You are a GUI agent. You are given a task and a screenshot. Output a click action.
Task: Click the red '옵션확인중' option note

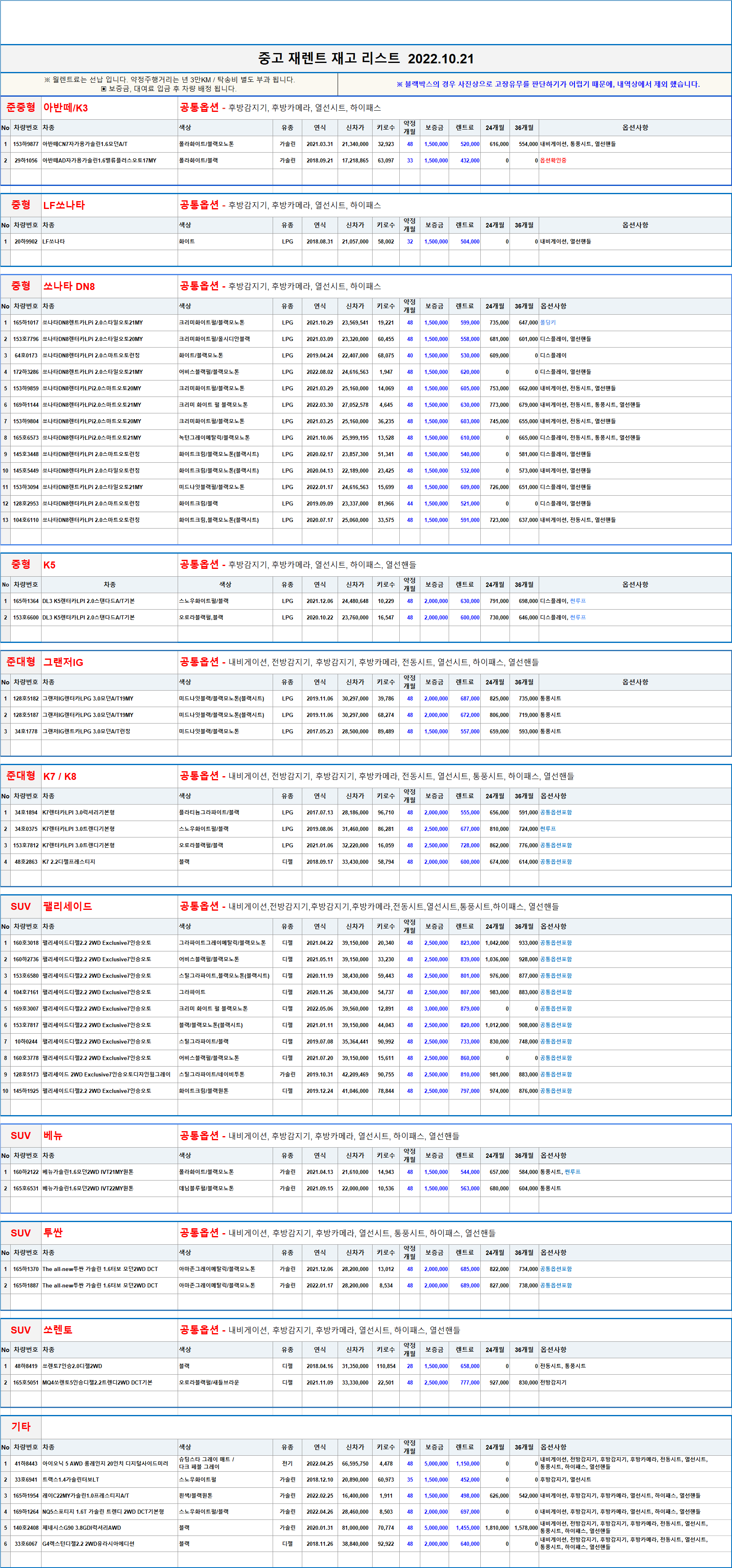(553, 161)
